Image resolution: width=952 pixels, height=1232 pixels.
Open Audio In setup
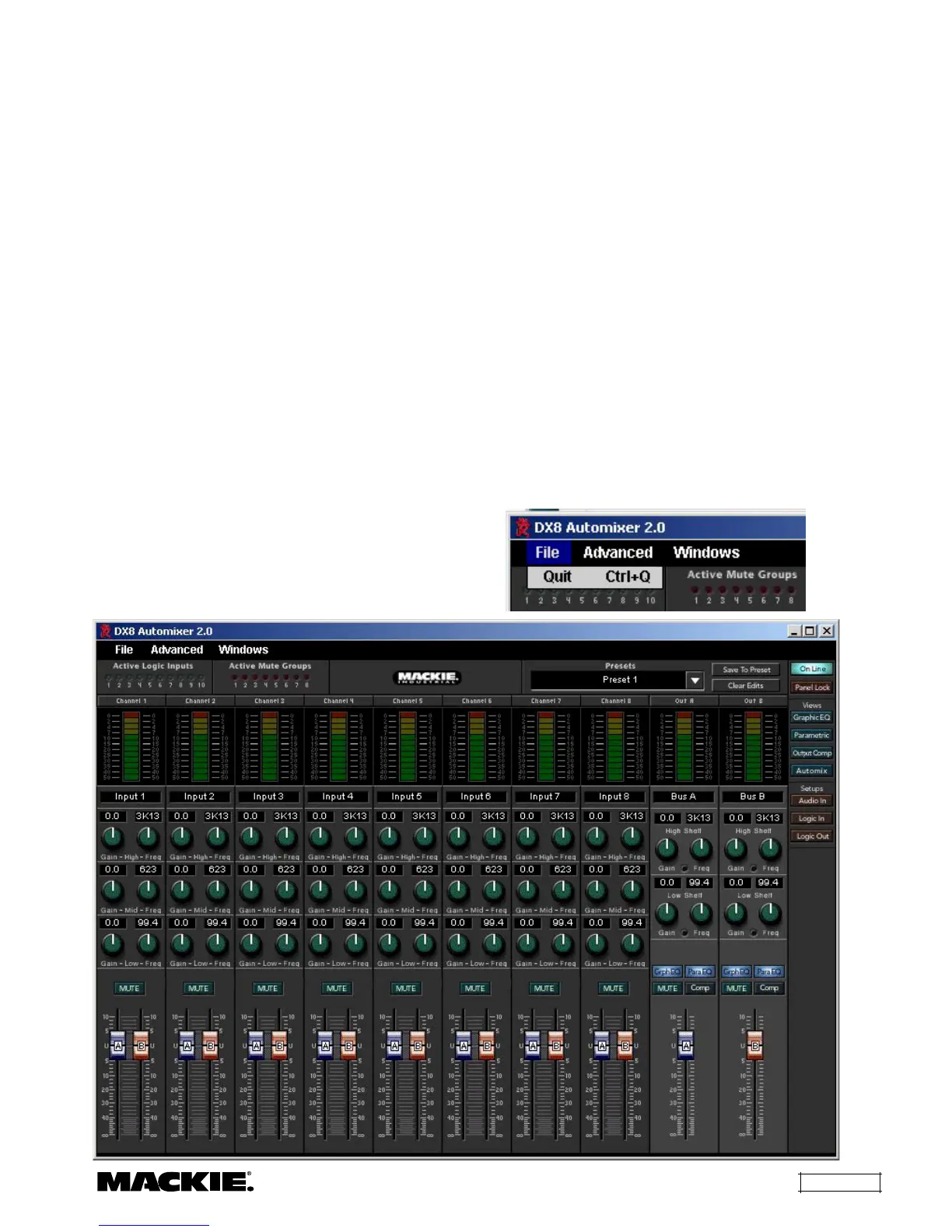[x=812, y=800]
